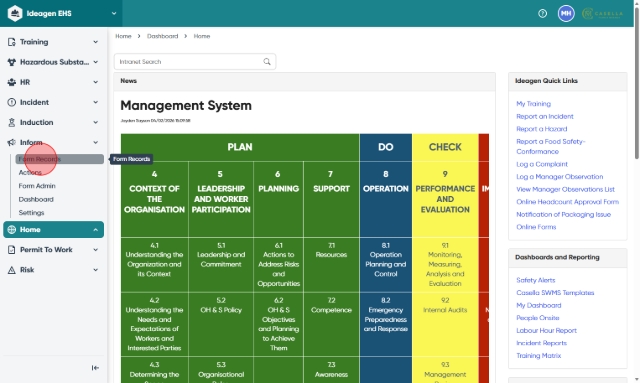Select the Home sidebar item

tap(53, 229)
